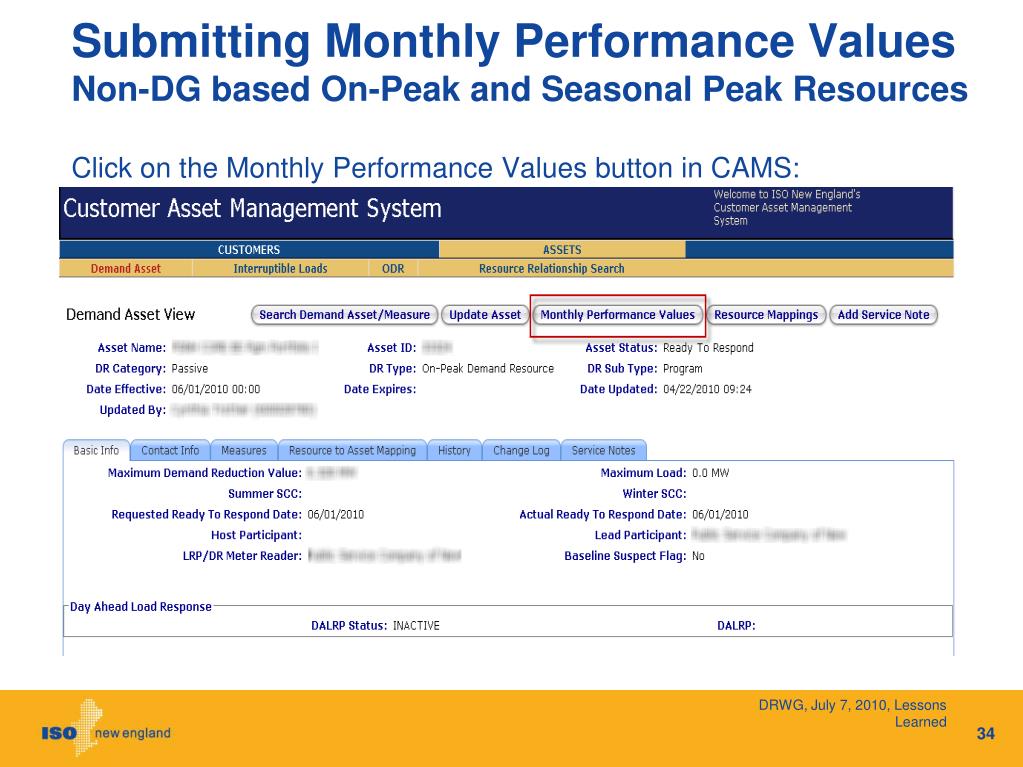Click the 'Asset ID:' label
The width and height of the screenshot is (1023, 767).
point(391,348)
